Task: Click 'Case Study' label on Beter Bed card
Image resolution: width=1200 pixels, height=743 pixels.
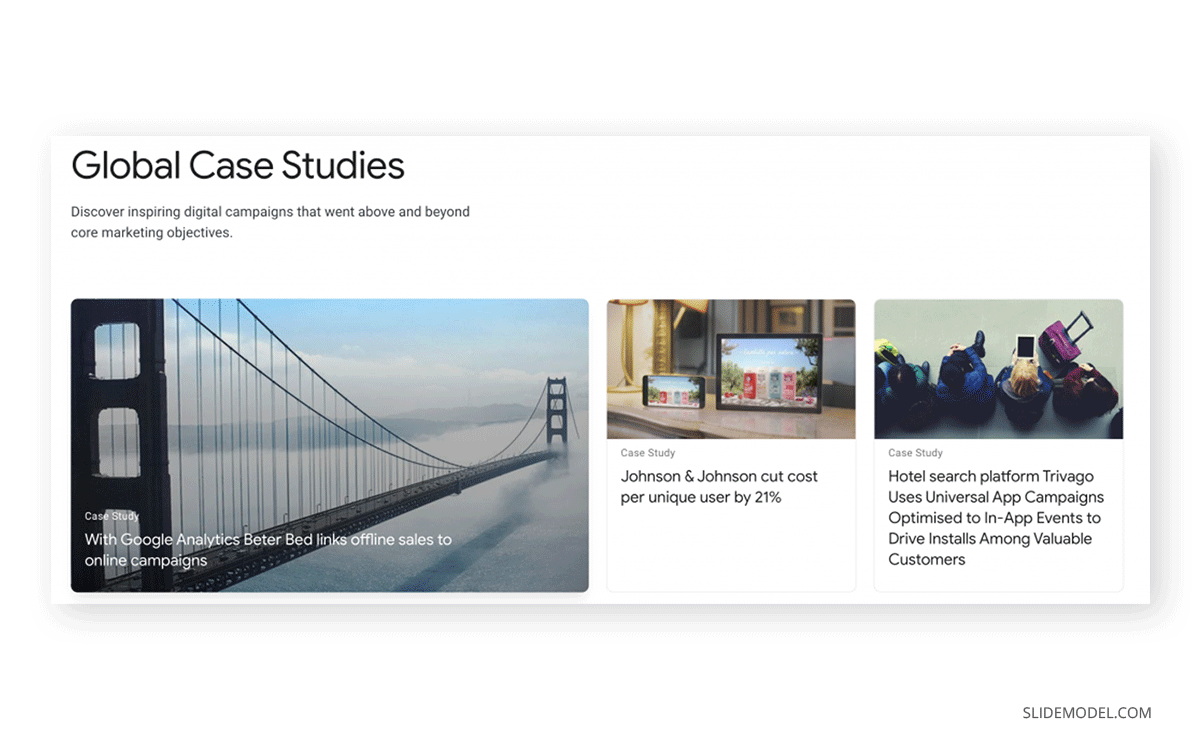Action: pyautogui.click(x=112, y=516)
